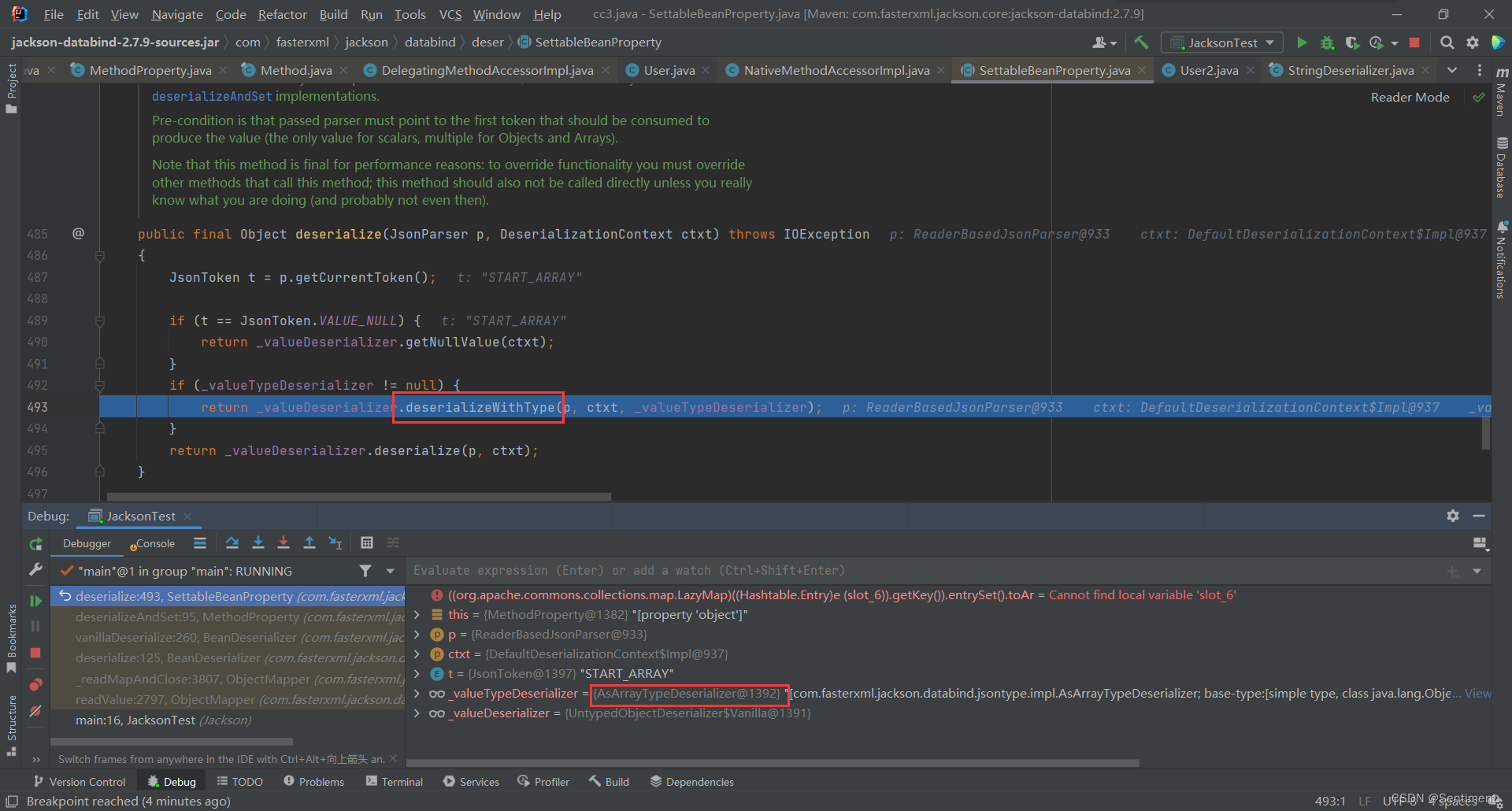Open IDE settings gear in top toolbar
1512x811 pixels.
(1472, 43)
